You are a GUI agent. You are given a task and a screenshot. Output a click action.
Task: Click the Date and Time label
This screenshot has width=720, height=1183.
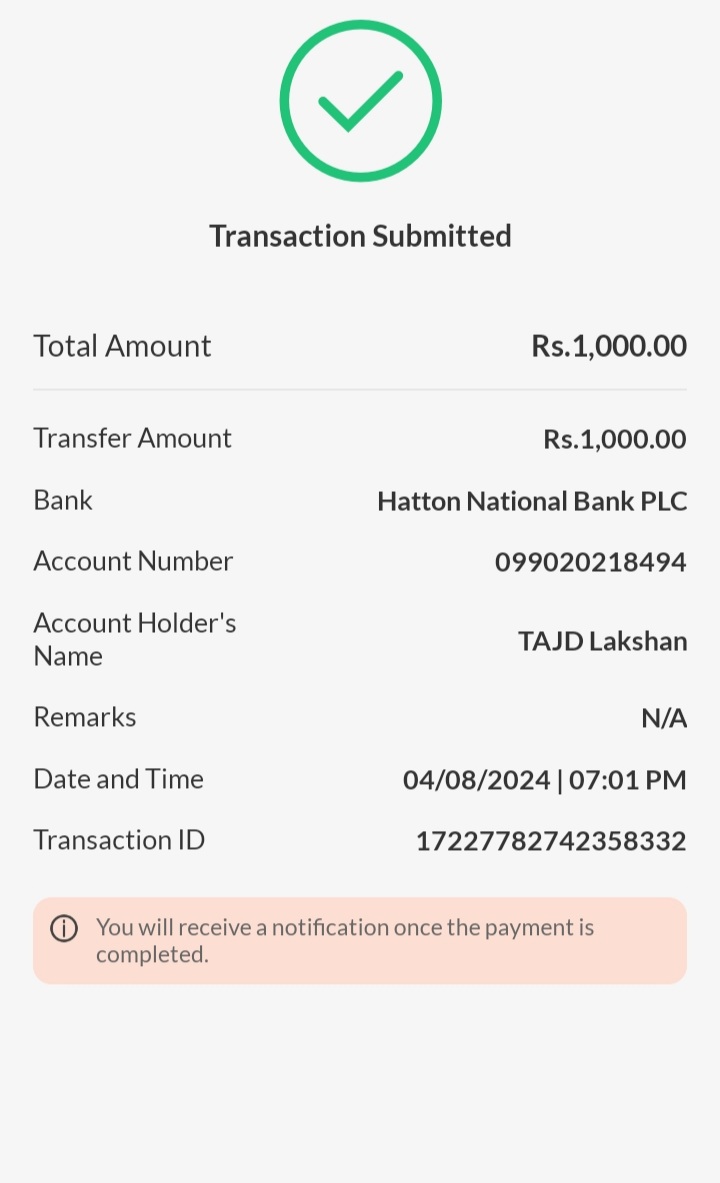[118, 779]
